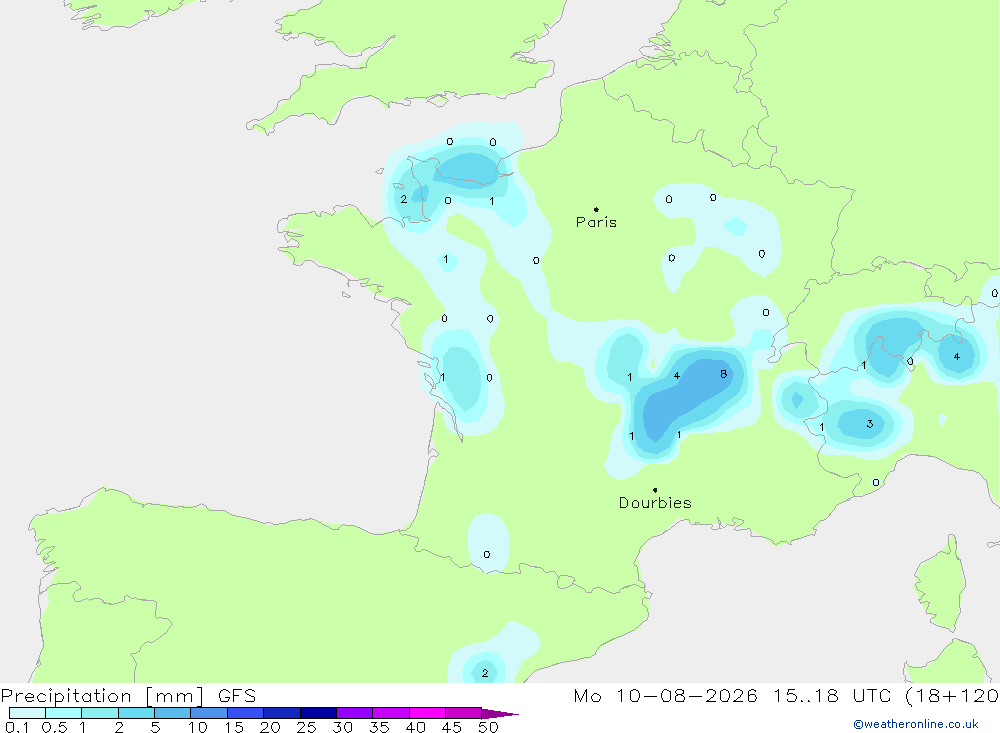Screen dimensions: 1000x733
Task: Click the '25' legend scale label
Action: (x=306, y=727)
